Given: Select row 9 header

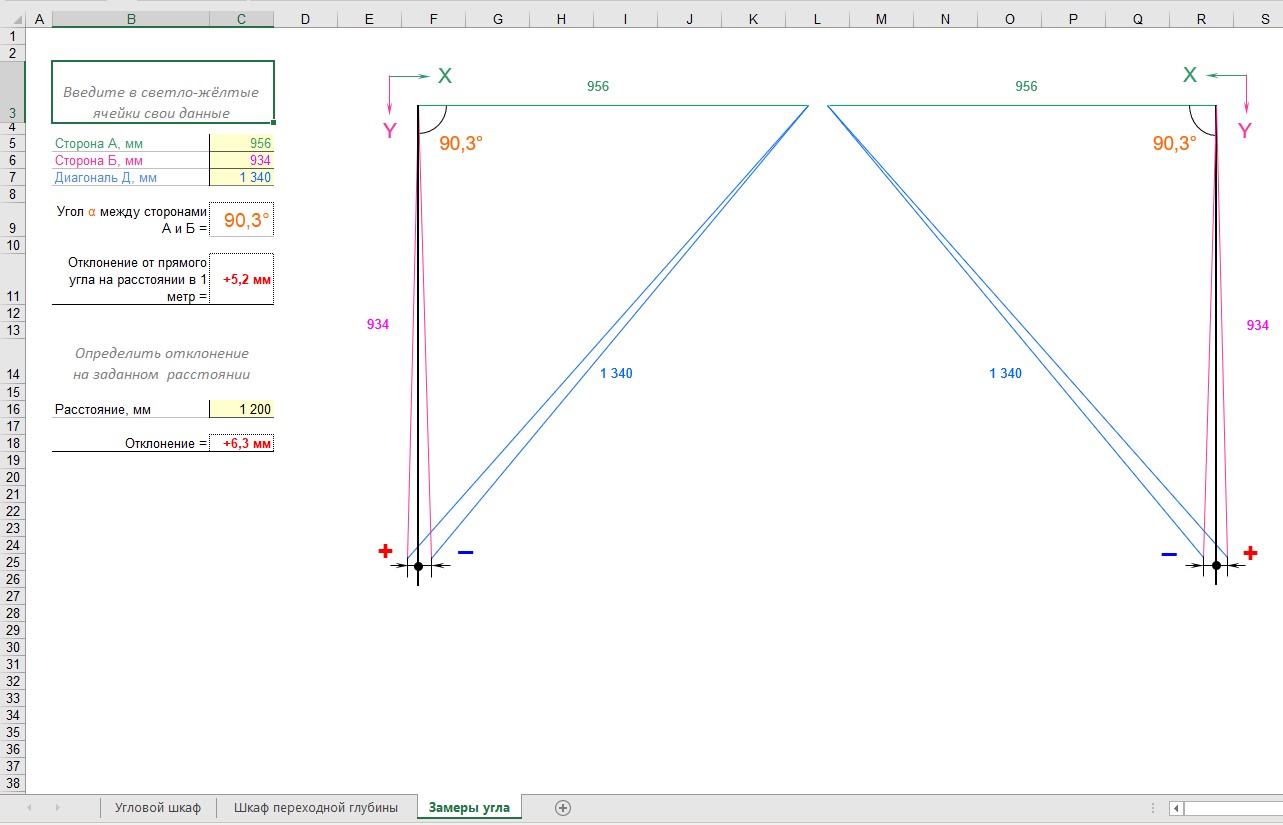Looking at the screenshot, I should tap(11, 220).
